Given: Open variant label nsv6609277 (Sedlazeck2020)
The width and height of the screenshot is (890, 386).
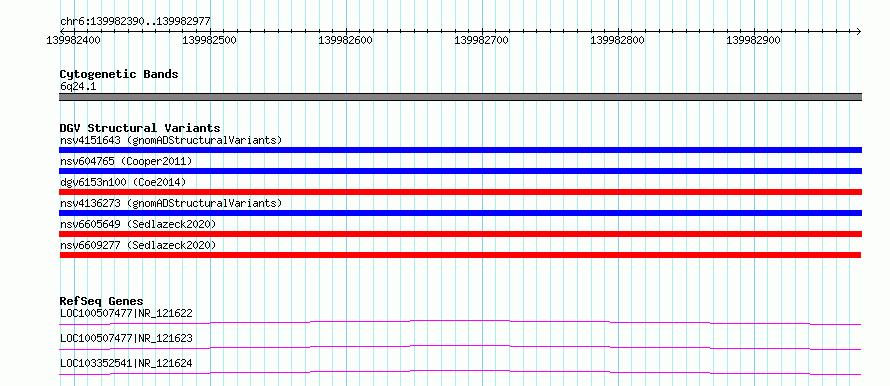Looking at the screenshot, I should pyautogui.click(x=138, y=245).
